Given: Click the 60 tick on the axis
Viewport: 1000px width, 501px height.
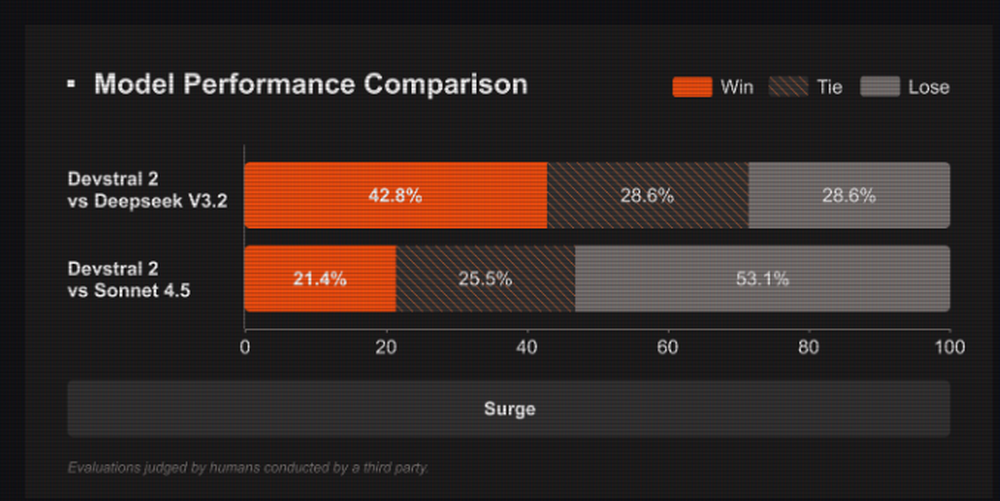Looking at the screenshot, I should pos(667,348).
